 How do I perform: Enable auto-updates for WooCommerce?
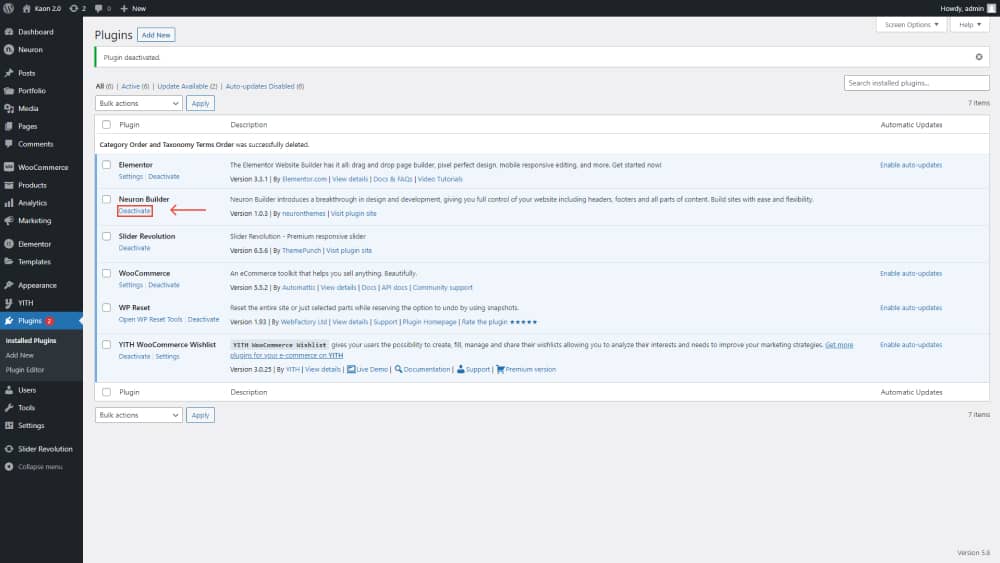[x=911, y=274]
